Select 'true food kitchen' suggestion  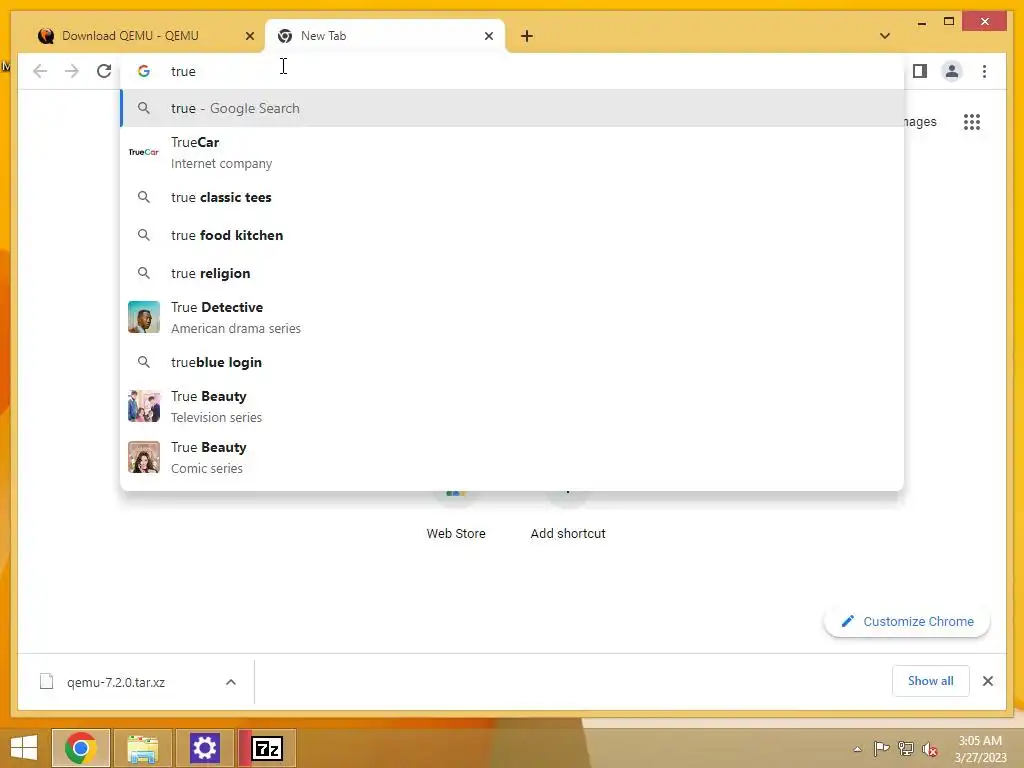(512, 235)
